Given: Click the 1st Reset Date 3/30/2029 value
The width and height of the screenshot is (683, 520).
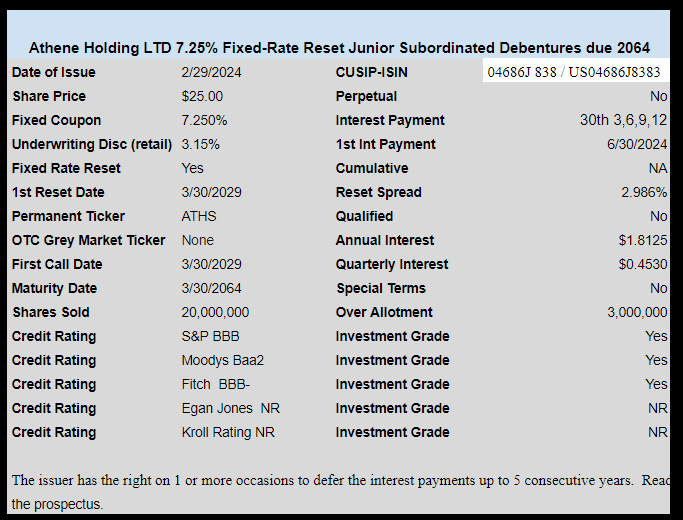Looking at the screenshot, I should point(211,192).
